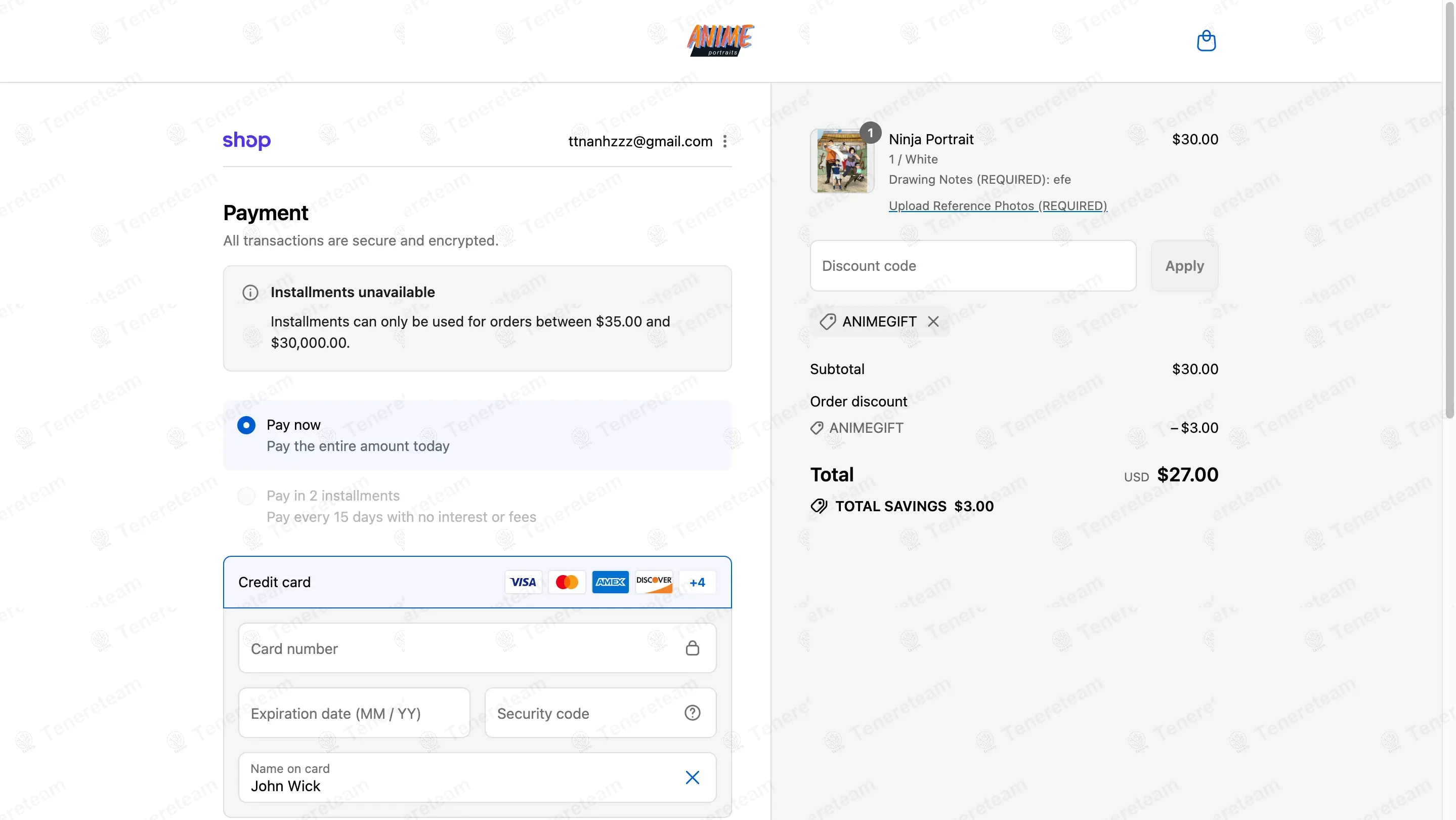Click the Ninja Portrait product thumbnail
The image size is (1456, 820).
[x=842, y=161]
